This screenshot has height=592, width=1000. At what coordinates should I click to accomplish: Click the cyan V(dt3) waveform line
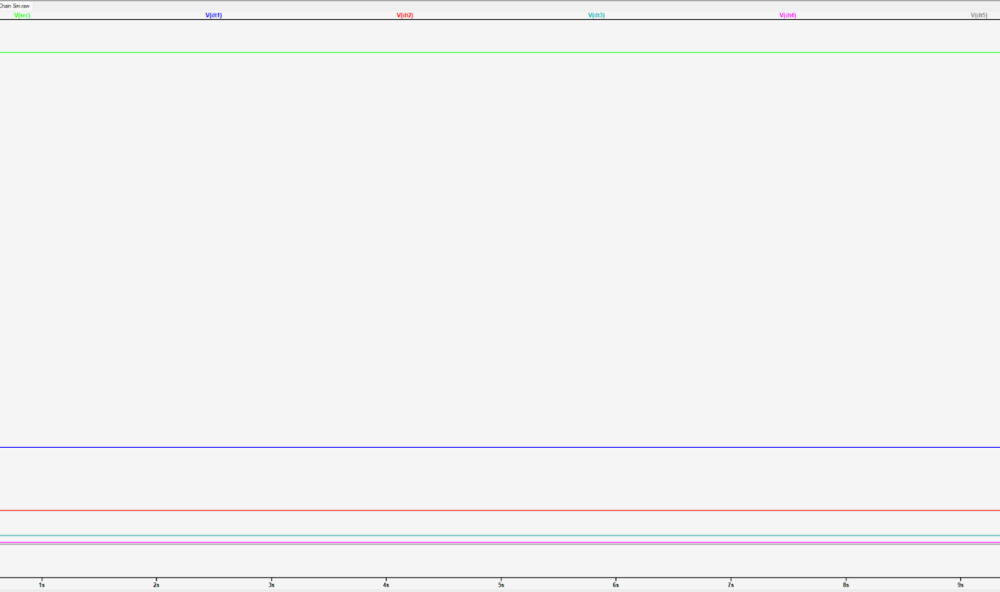click(500, 536)
